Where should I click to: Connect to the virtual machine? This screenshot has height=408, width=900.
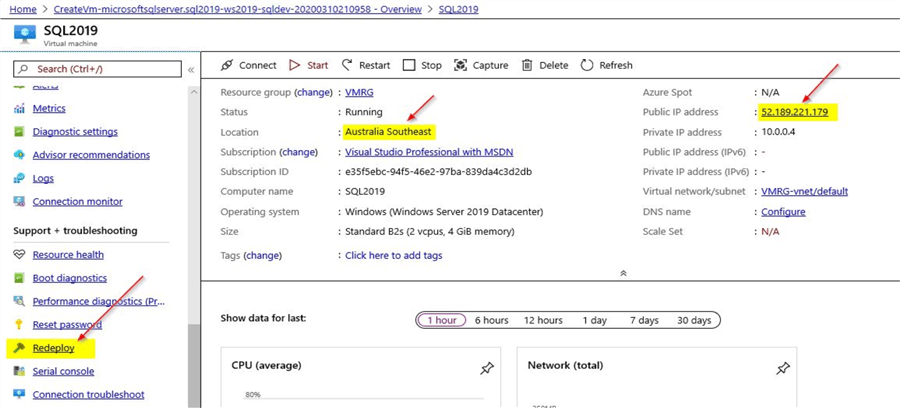pos(249,65)
